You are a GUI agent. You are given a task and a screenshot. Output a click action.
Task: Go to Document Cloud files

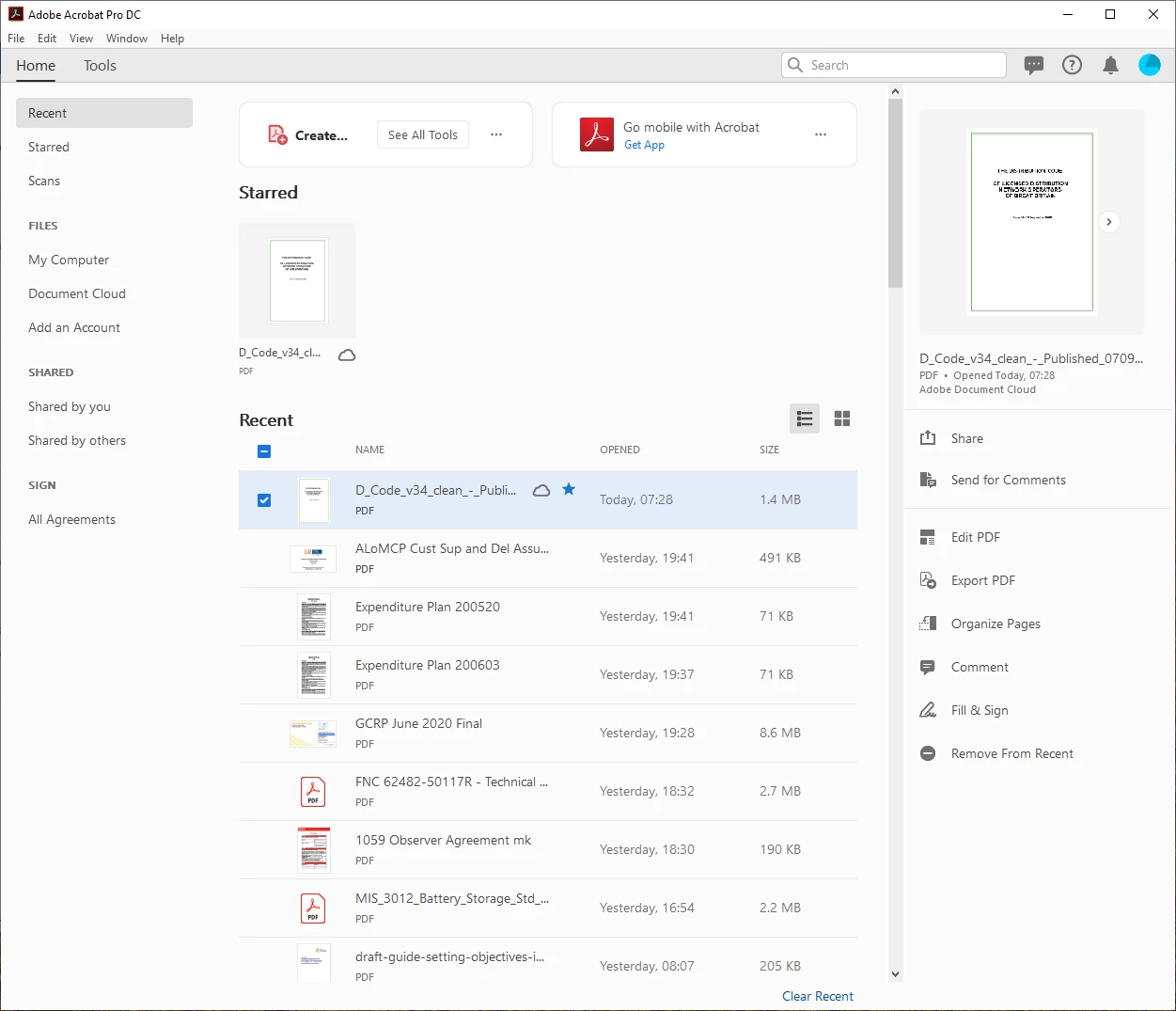coord(77,293)
